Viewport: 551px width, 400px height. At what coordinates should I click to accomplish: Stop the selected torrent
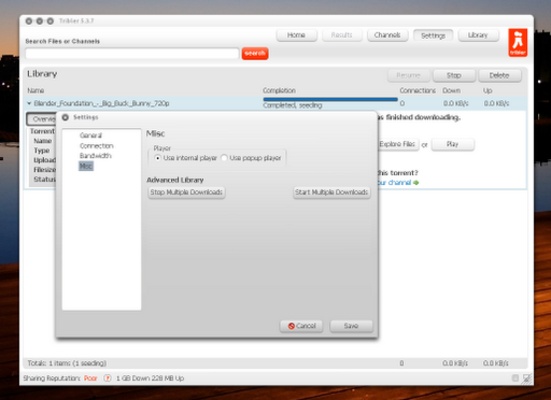click(454, 76)
